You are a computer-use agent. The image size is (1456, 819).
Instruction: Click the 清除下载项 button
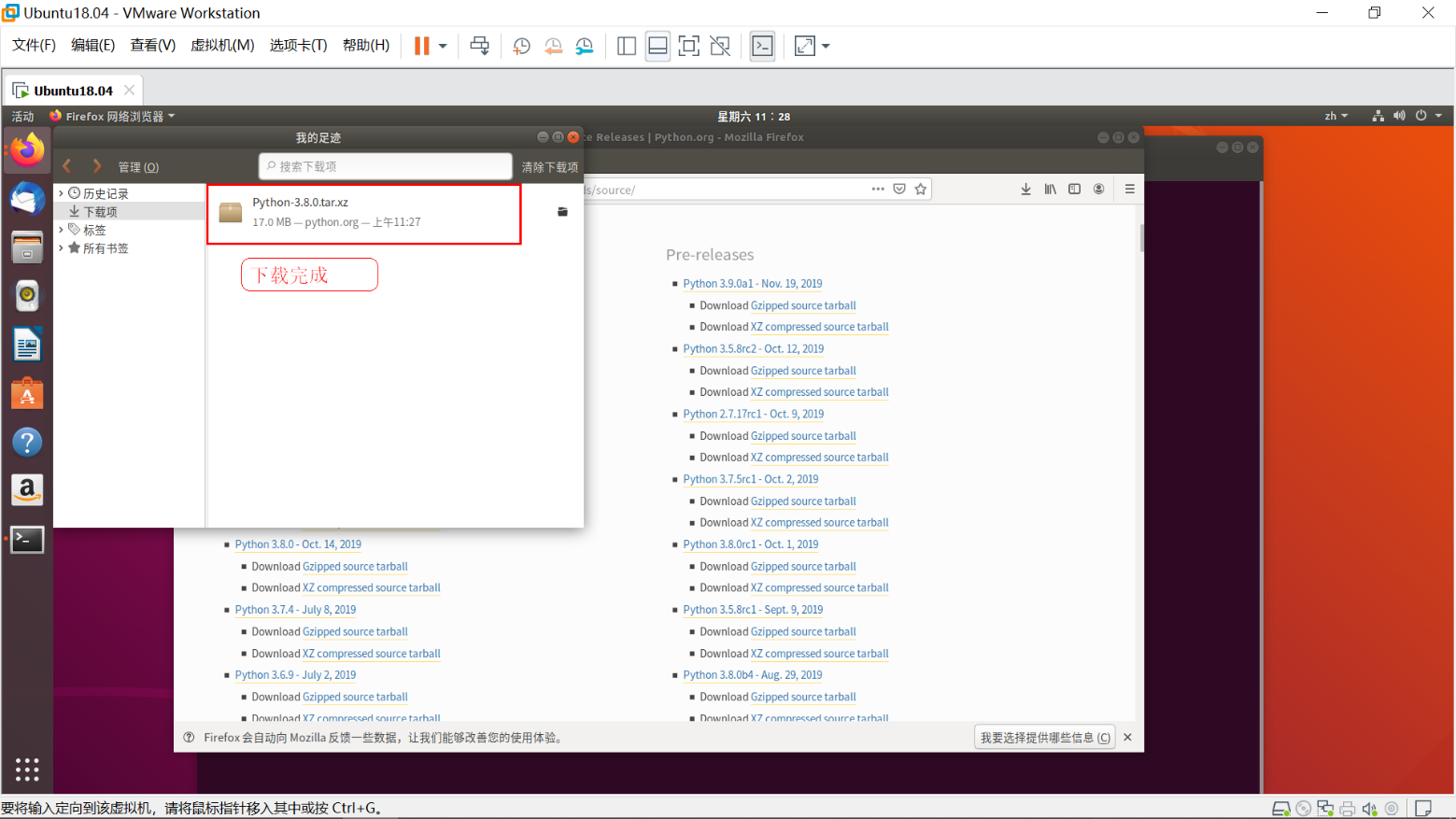(x=550, y=167)
